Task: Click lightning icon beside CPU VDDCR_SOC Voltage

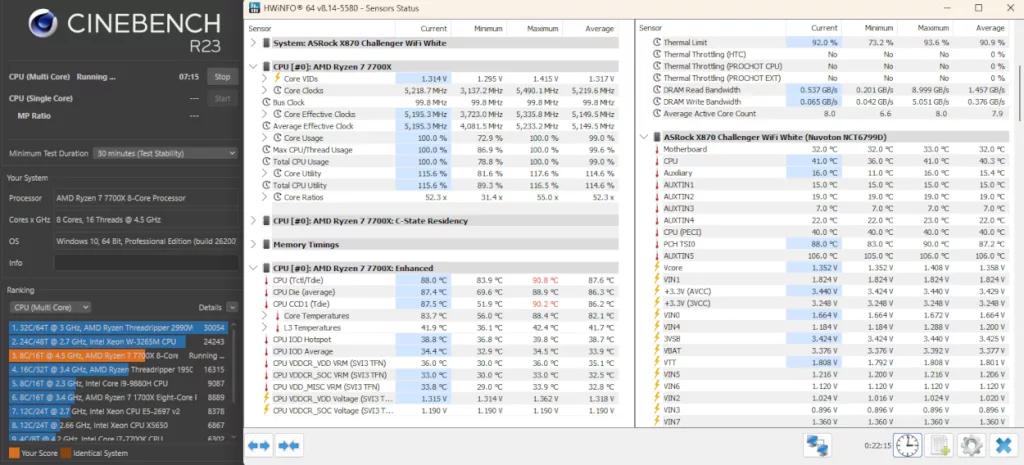Action: pos(266,410)
